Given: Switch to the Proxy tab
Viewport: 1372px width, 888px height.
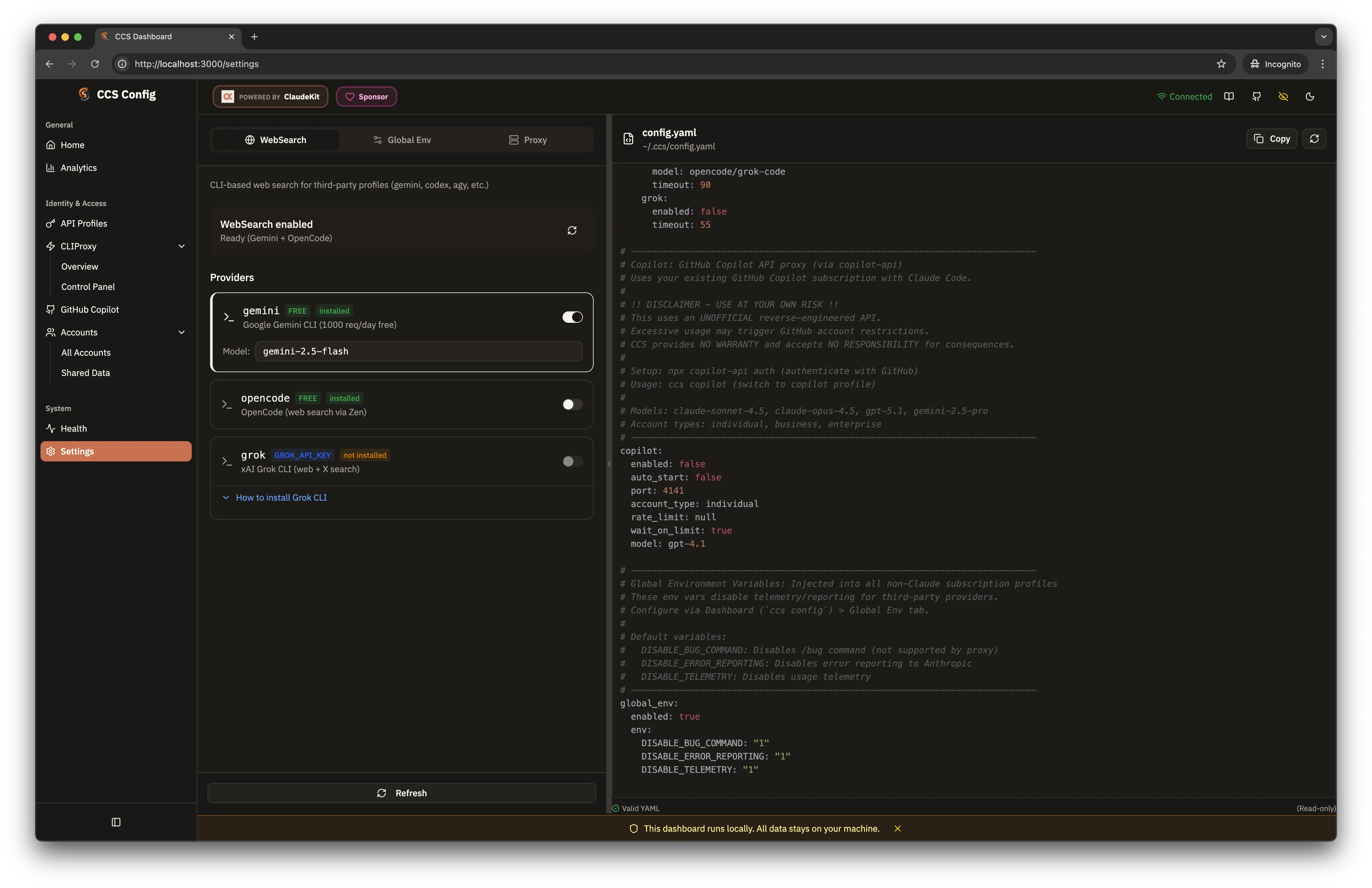Looking at the screenshot, I should coord(527,139).
